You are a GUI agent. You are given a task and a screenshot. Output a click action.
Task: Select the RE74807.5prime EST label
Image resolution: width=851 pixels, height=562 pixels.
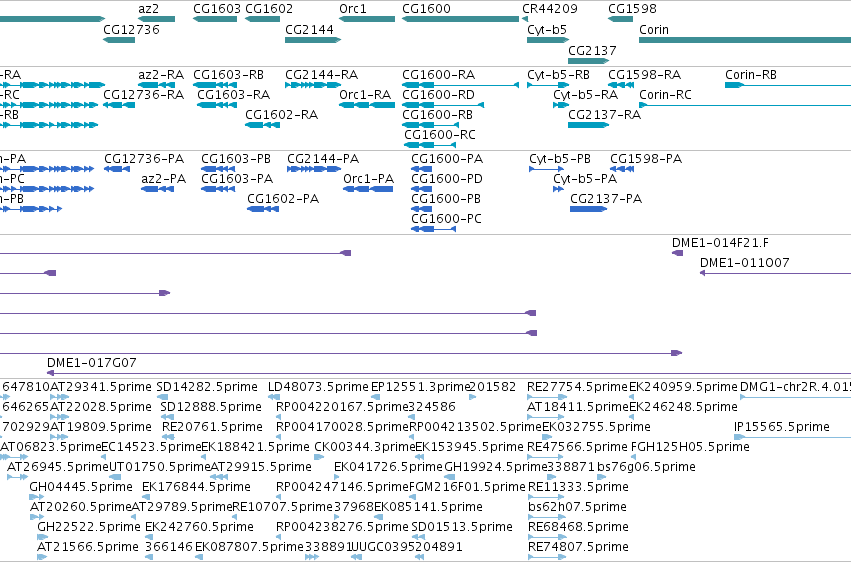[579, 547]
